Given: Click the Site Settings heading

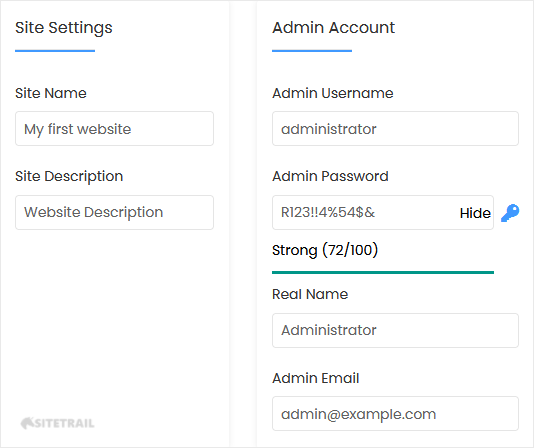Looking at the screenshot, I should pos(64,28).
